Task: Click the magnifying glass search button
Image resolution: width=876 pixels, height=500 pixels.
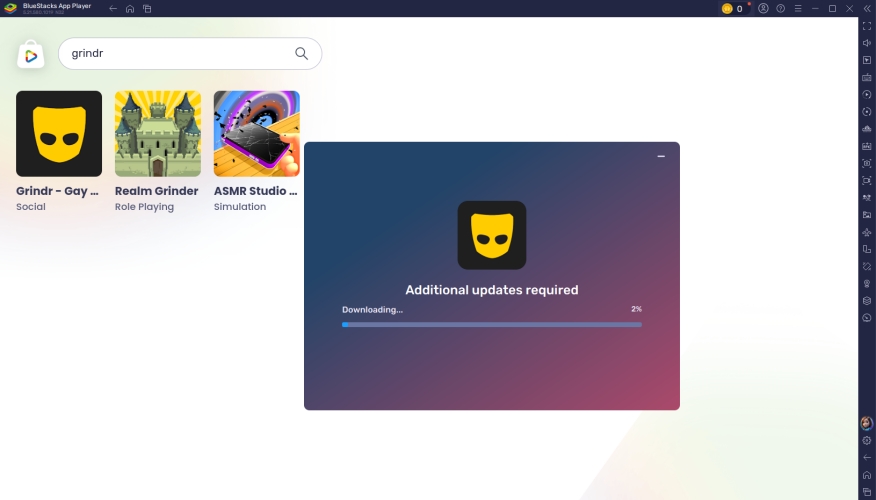Action: (x=301, y=54)
